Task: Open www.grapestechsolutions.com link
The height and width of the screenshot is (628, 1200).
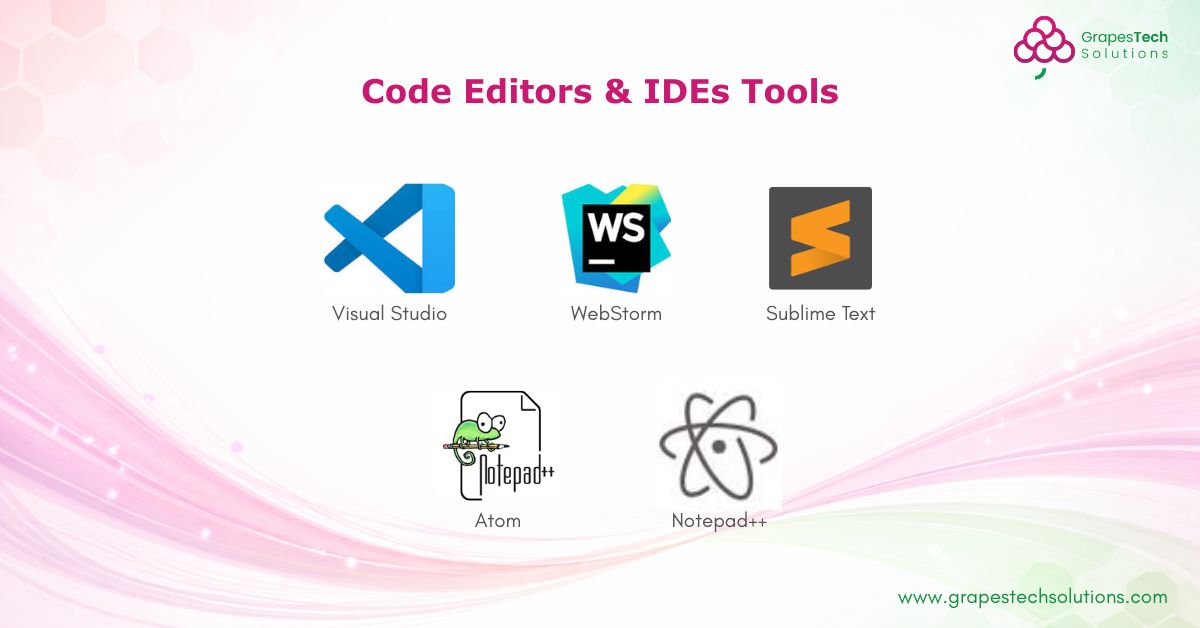Action: (x=1033, y=595)
